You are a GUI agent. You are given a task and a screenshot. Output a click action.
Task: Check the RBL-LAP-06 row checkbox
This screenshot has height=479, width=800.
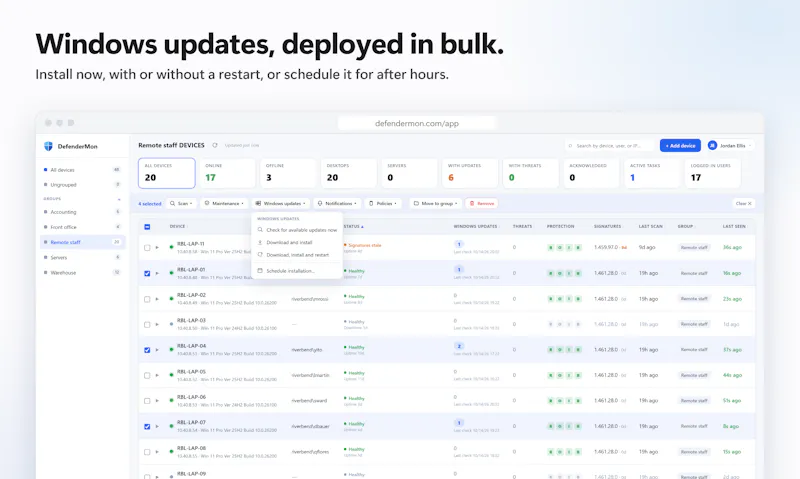[147, 401]
